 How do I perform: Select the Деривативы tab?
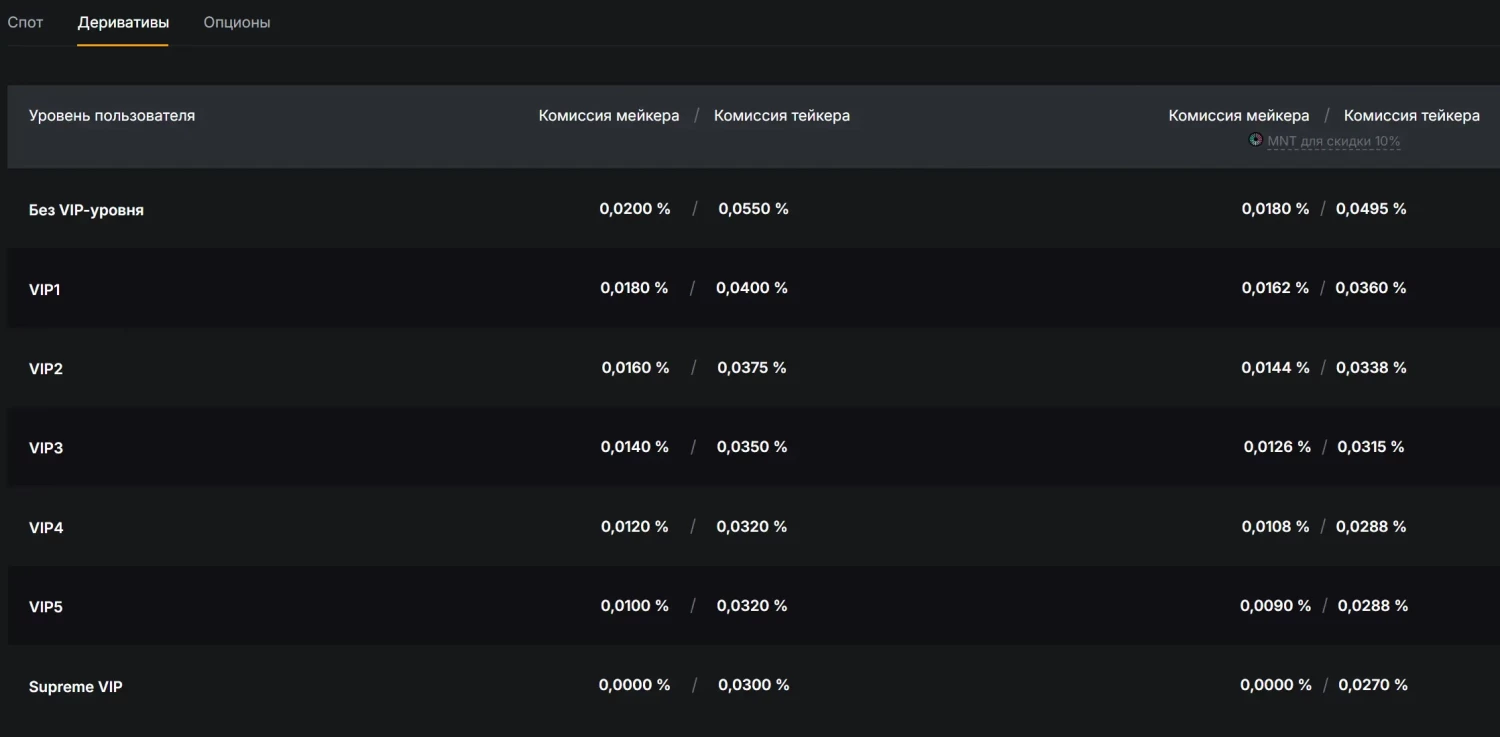123,22
